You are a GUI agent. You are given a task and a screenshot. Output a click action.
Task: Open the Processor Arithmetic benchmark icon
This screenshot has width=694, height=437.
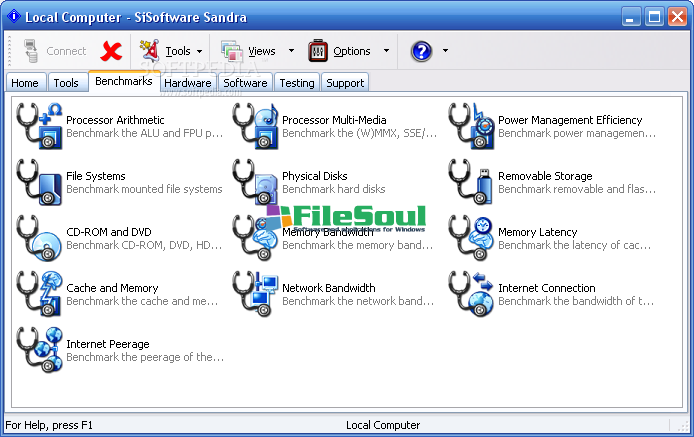pos(40,126)
